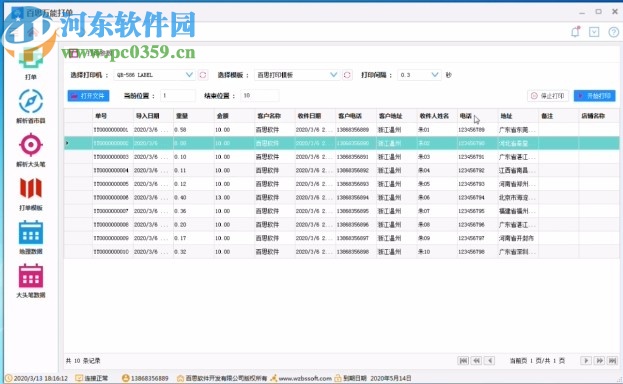Click phone cell 123456795

(478, 211)
